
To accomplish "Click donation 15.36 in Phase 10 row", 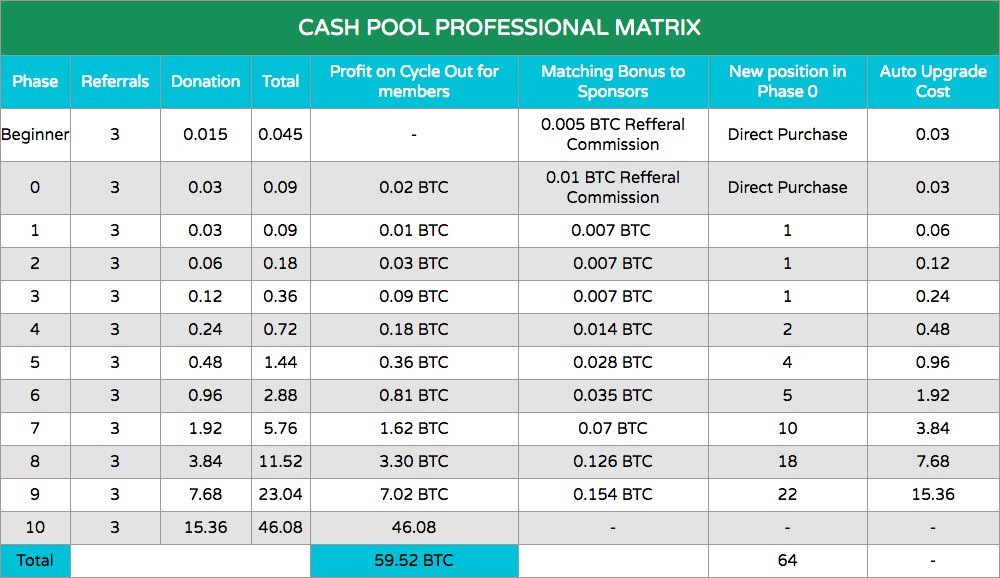I will tap(205, 528).
